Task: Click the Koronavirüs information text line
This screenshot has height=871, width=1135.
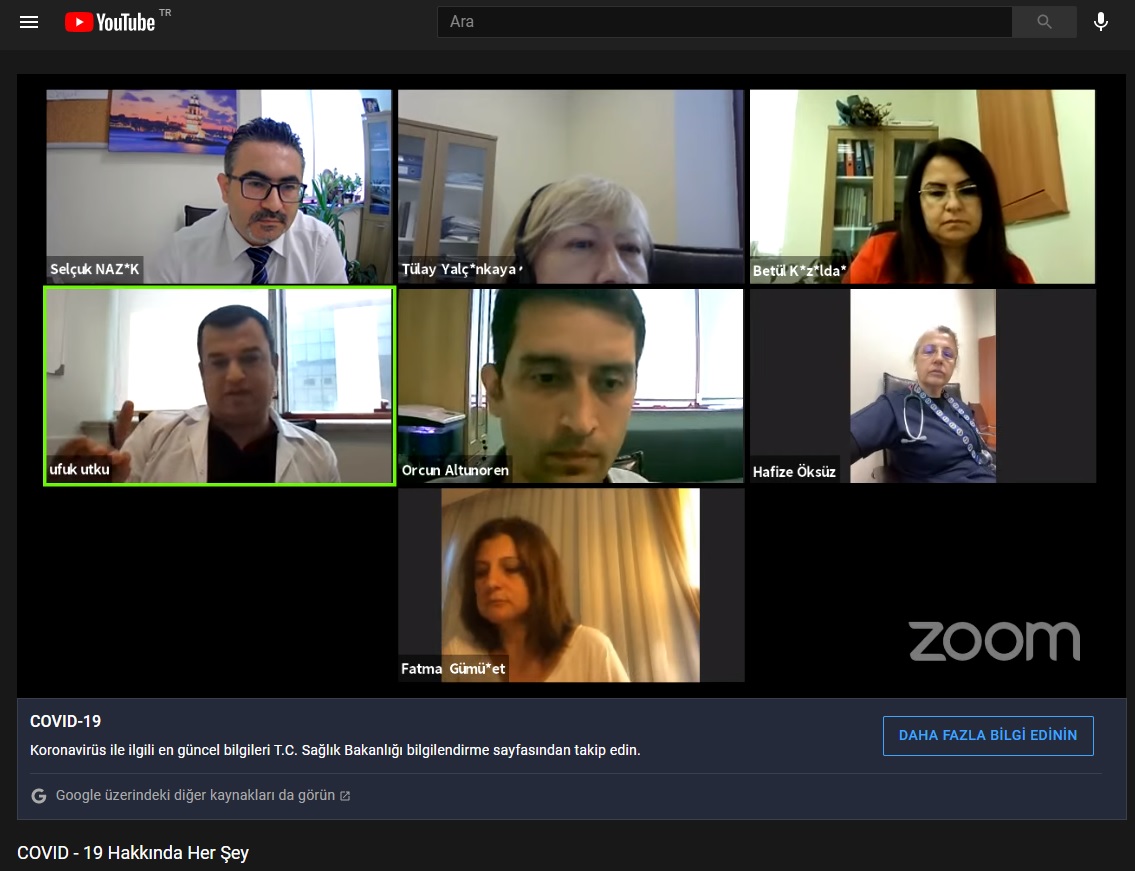Action: [335, 750]
